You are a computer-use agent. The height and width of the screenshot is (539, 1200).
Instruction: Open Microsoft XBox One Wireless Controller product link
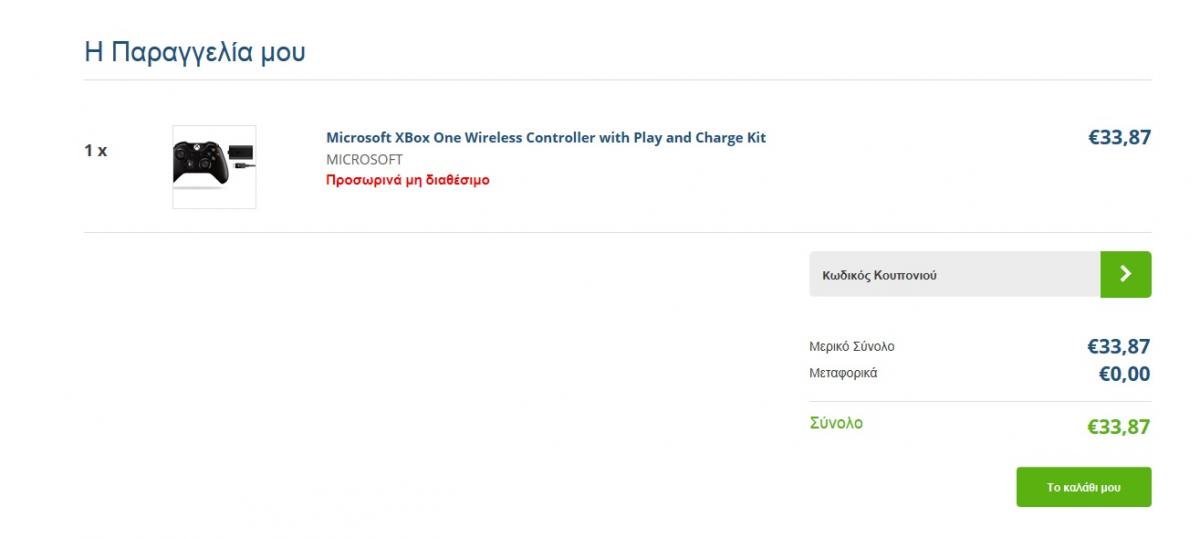point(546,138)
